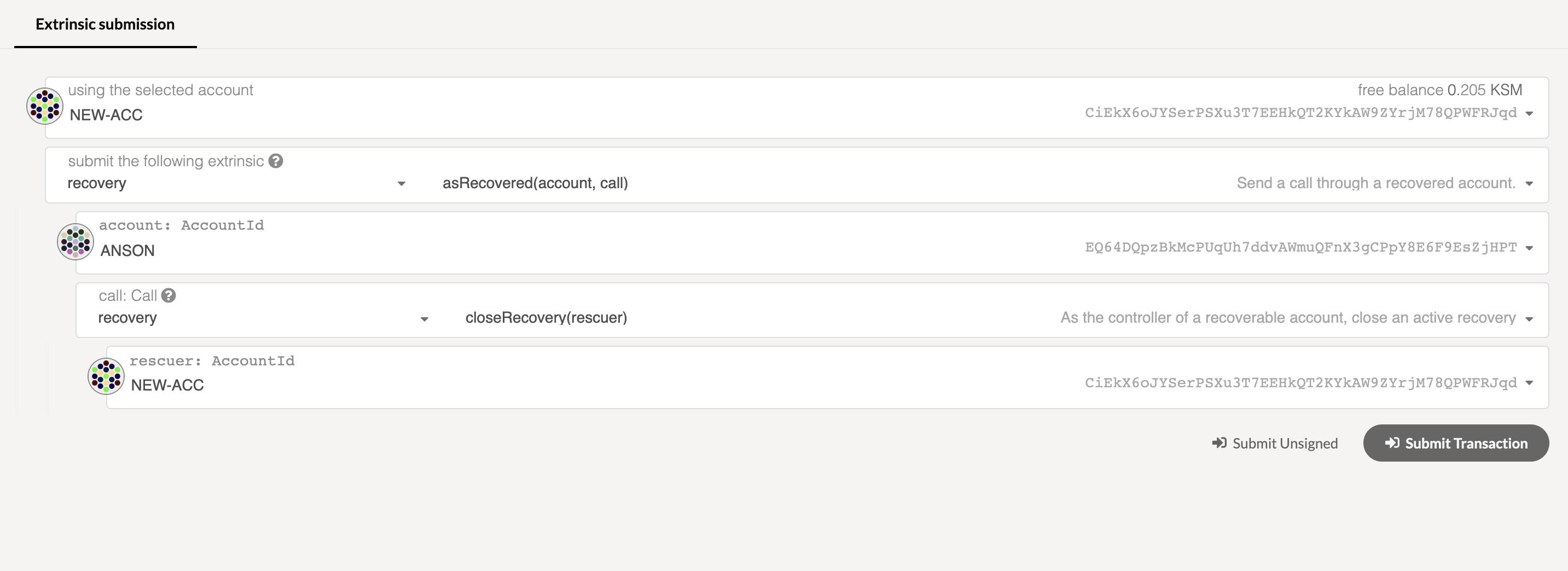Click help icon beside 'call: Call' label
Screen dimensions: 1568x571
(x=169, y=295)
